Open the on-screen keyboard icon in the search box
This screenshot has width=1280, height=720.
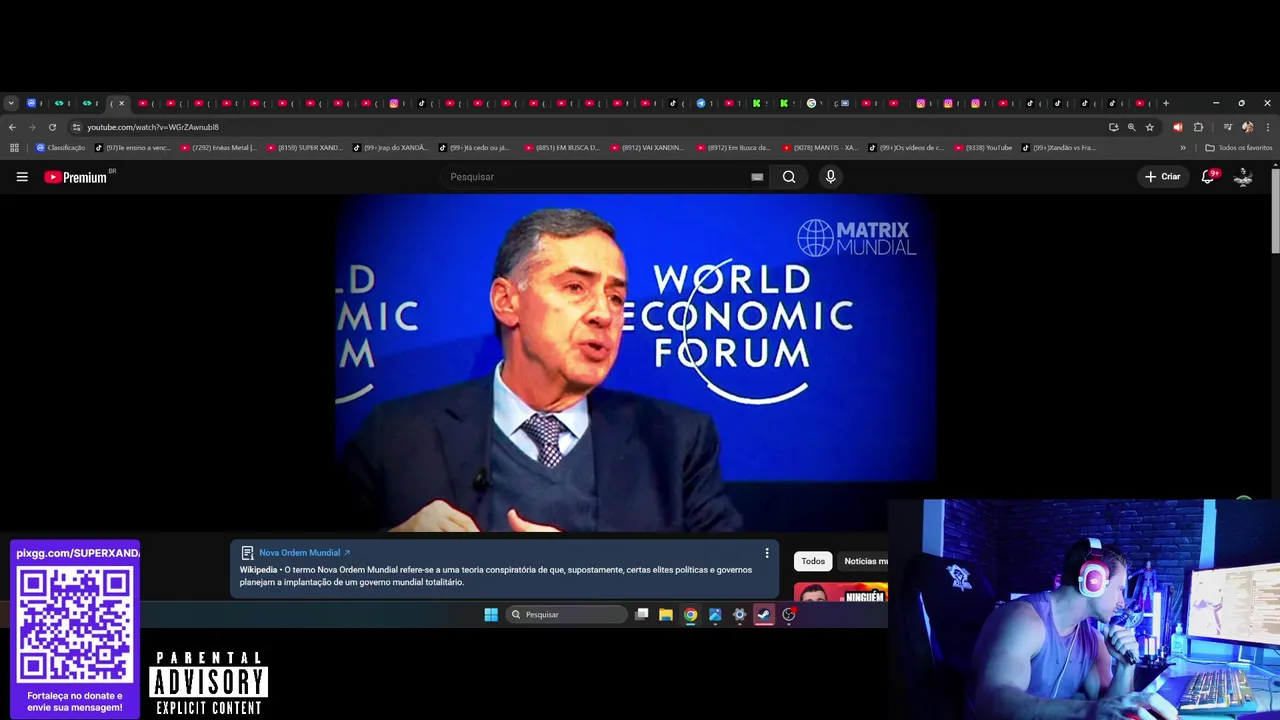(x=757, y=177)
